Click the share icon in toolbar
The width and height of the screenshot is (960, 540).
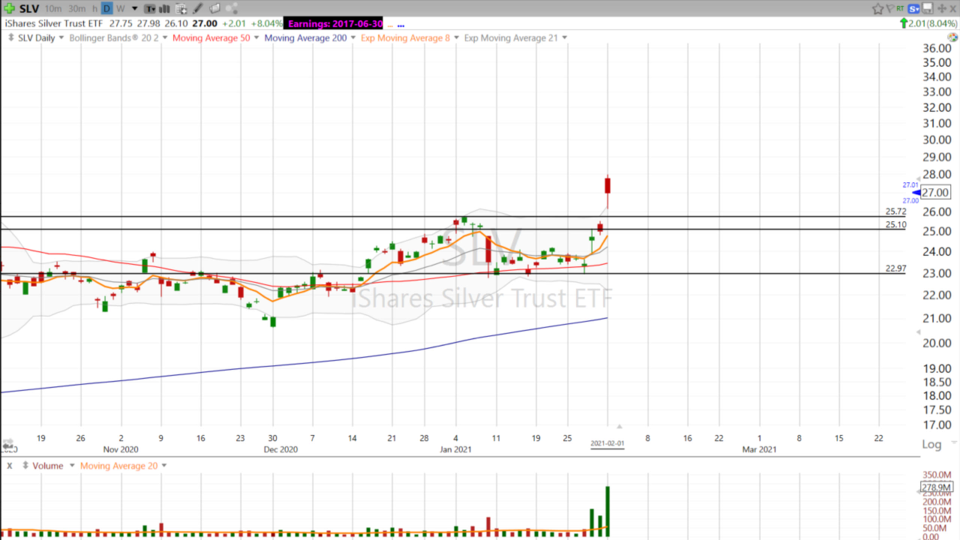pos(232,9)
